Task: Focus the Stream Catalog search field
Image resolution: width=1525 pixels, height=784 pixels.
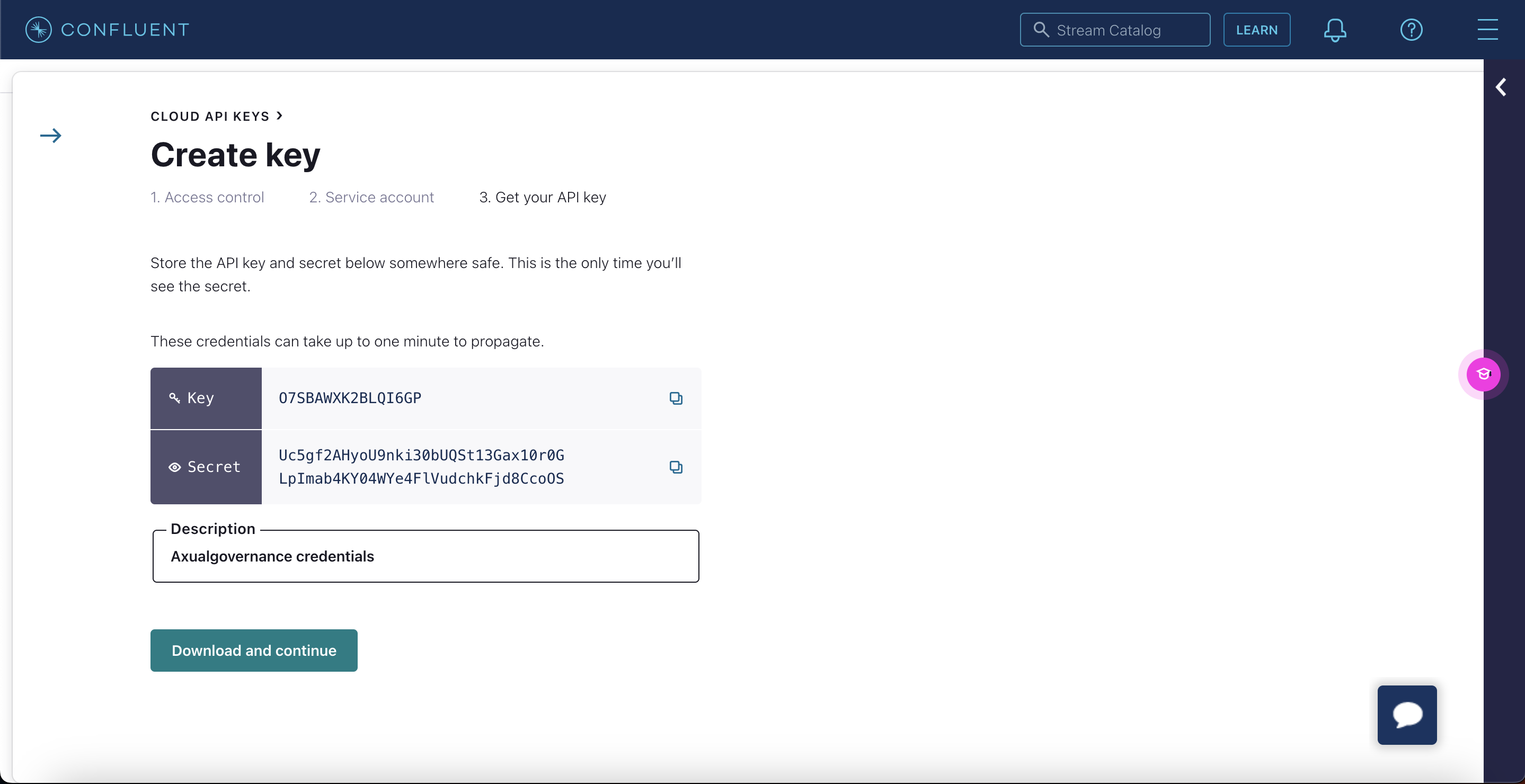Action: click(1115, 30)
